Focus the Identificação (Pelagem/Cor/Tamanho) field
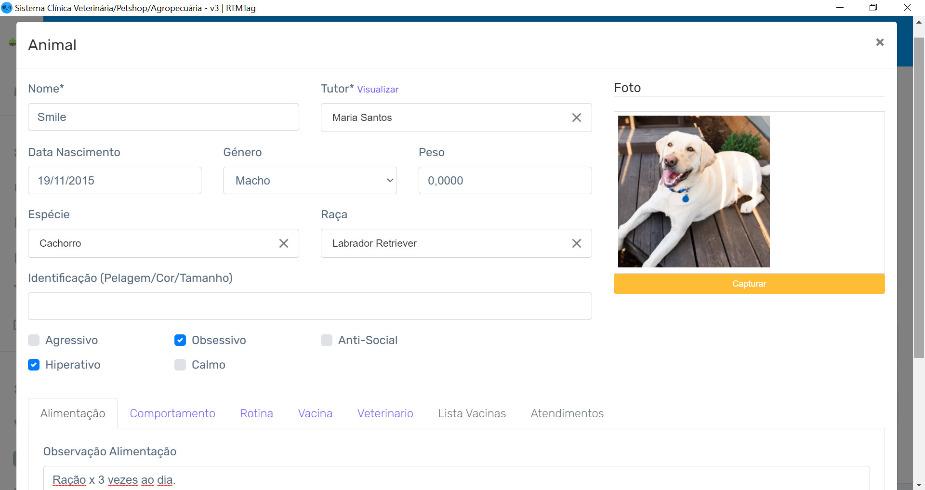 click(x=309, y=306)
